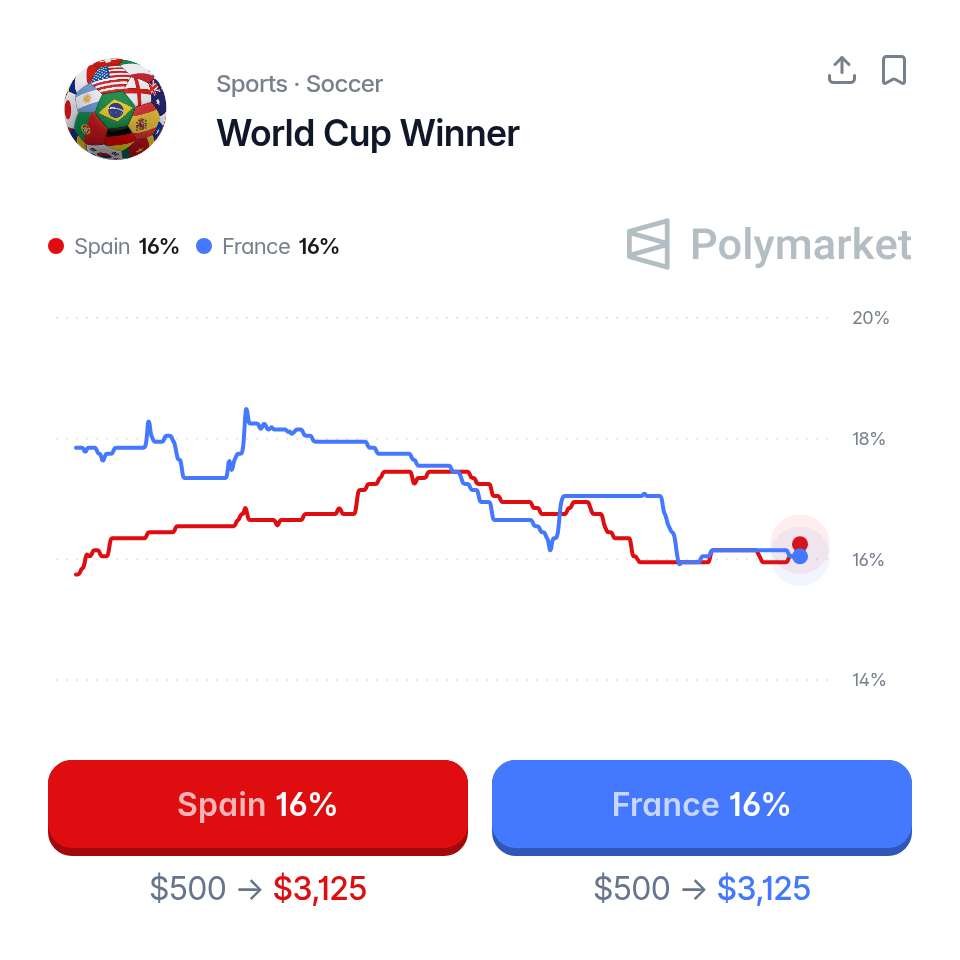Click the red $3,125 Spain payout

tap(320, 888)
